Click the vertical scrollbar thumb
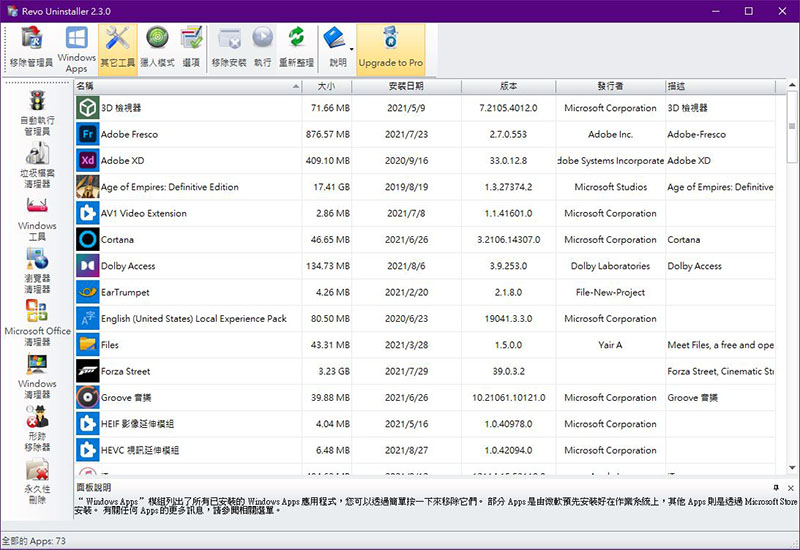Image resolution: width=800 pixels, height=550 pixels. click(792, 127)
